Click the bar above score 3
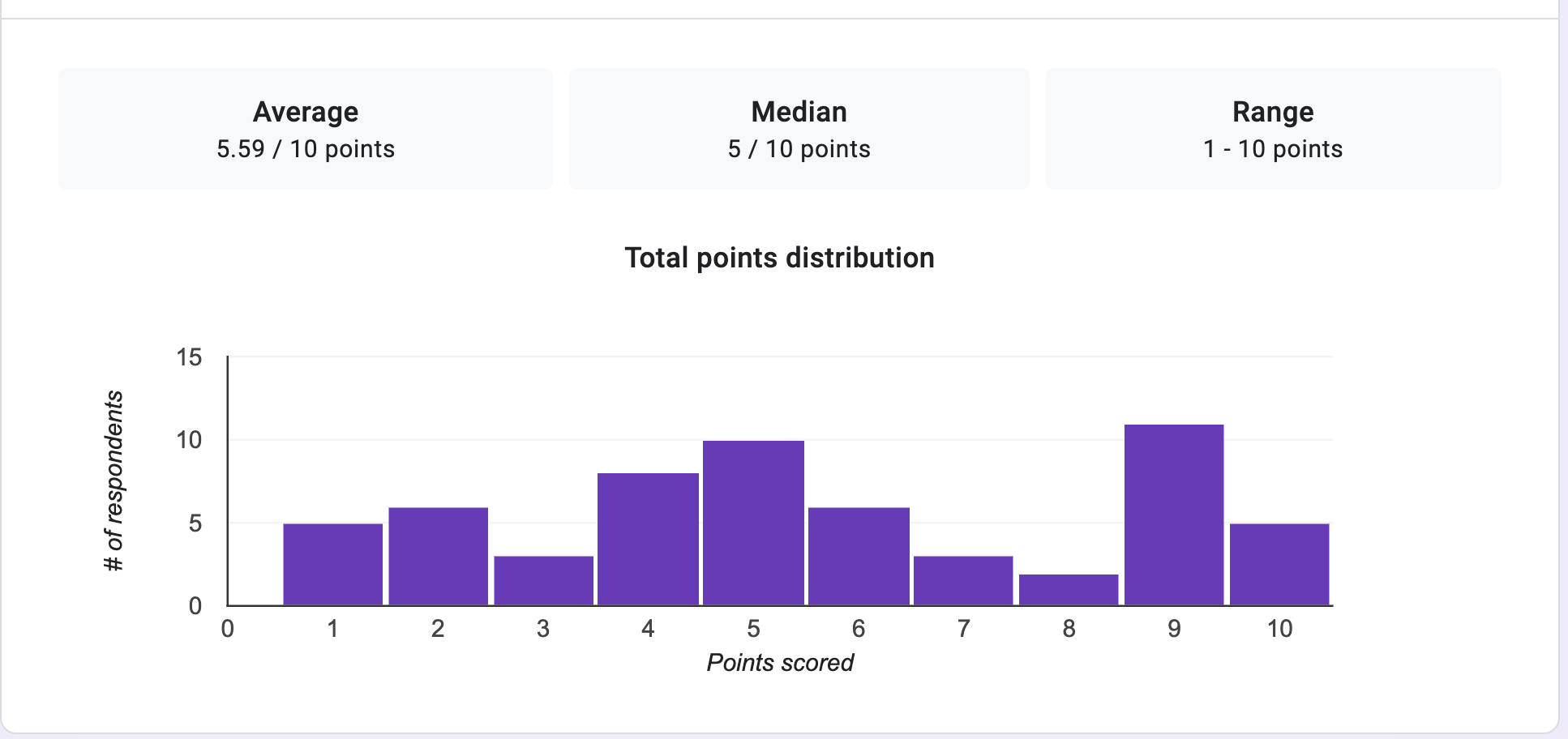 pos(543,580)
